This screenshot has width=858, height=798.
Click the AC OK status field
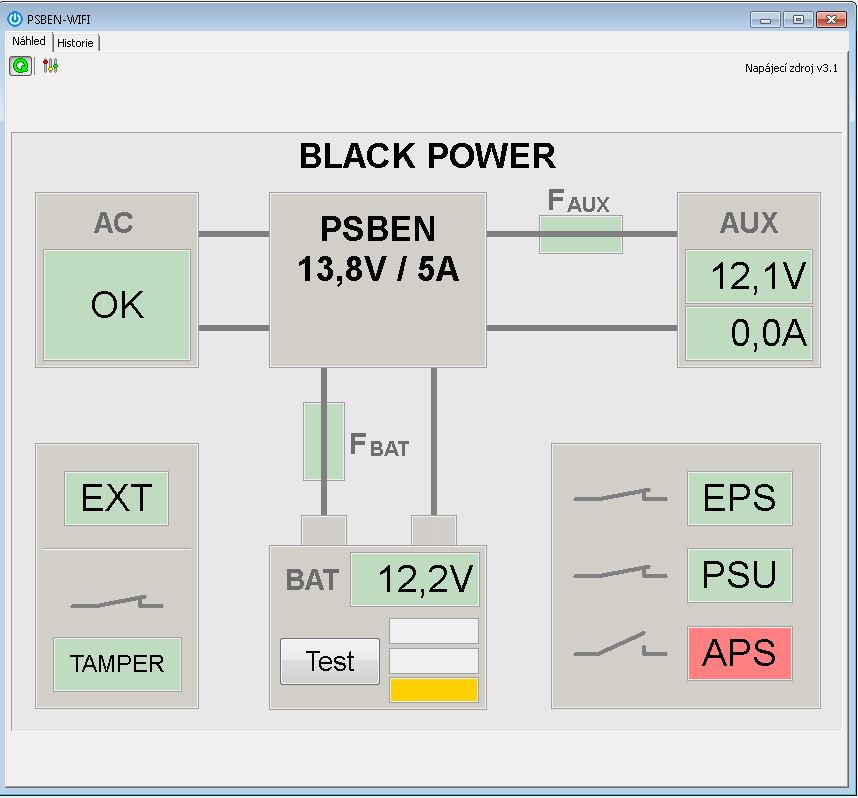pos(117,305)
